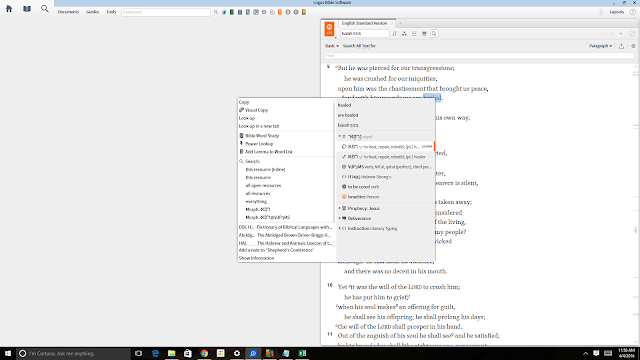Click the Isaiah reference box
This screenshot has height=360, width=640.
364,34
